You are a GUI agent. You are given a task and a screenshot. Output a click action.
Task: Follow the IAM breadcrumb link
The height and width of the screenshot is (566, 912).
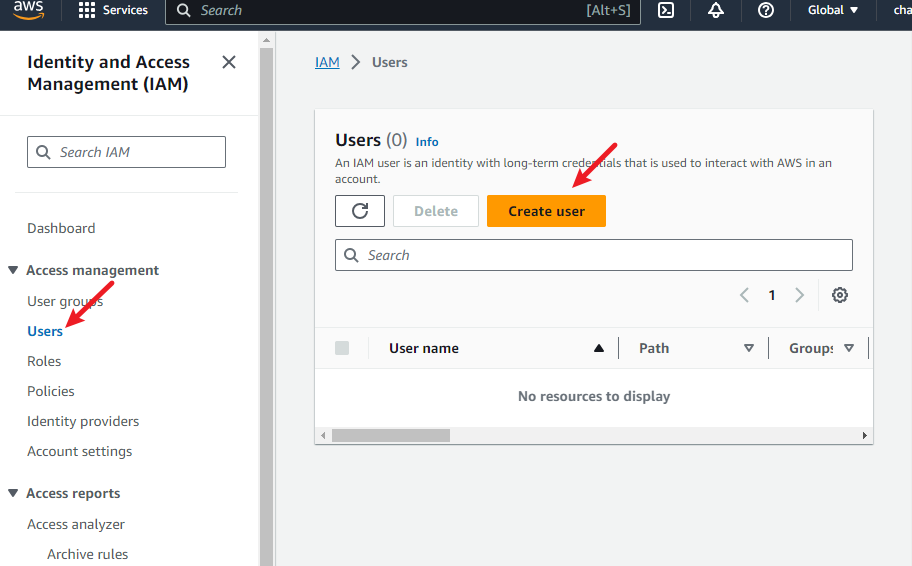tap(327, 62)
